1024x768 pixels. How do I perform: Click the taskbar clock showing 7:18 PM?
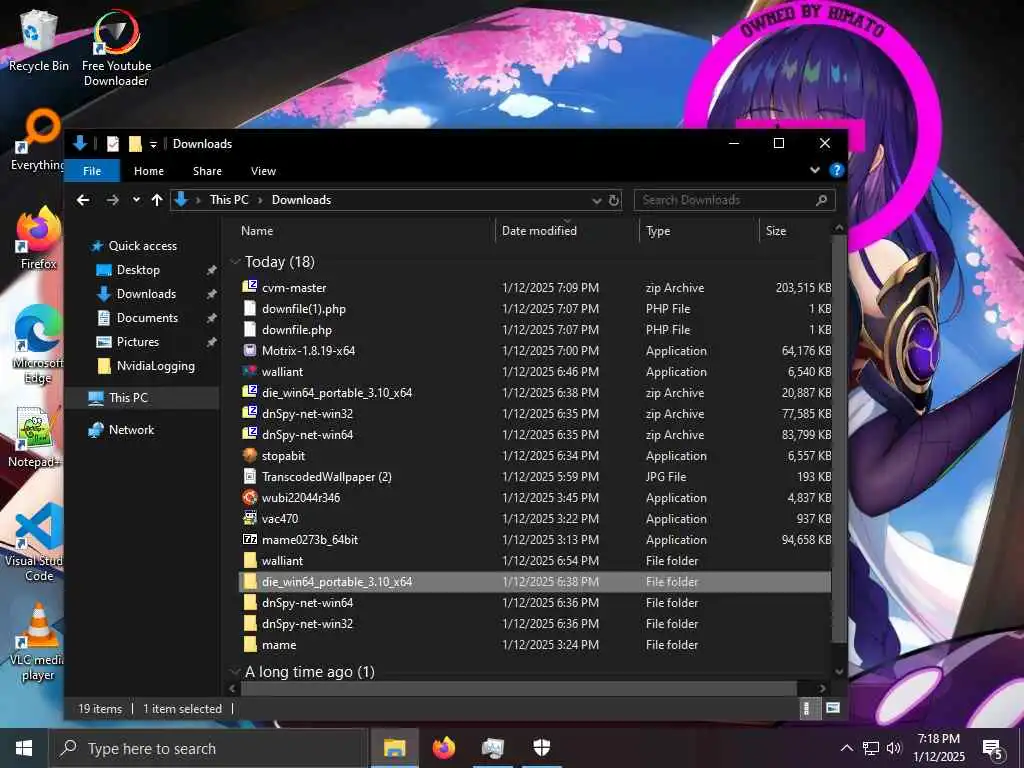[938, 748]
